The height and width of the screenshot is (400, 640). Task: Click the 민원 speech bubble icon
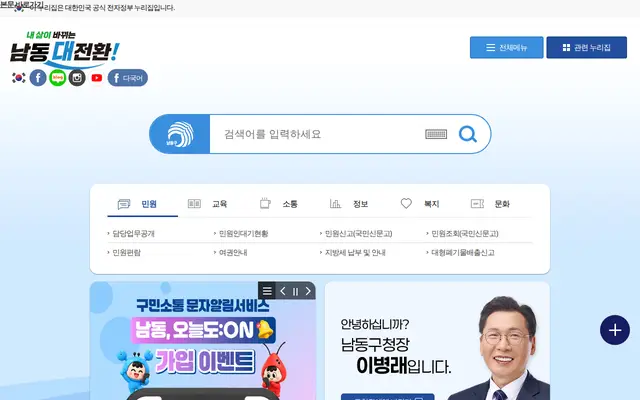pos(124,204)
